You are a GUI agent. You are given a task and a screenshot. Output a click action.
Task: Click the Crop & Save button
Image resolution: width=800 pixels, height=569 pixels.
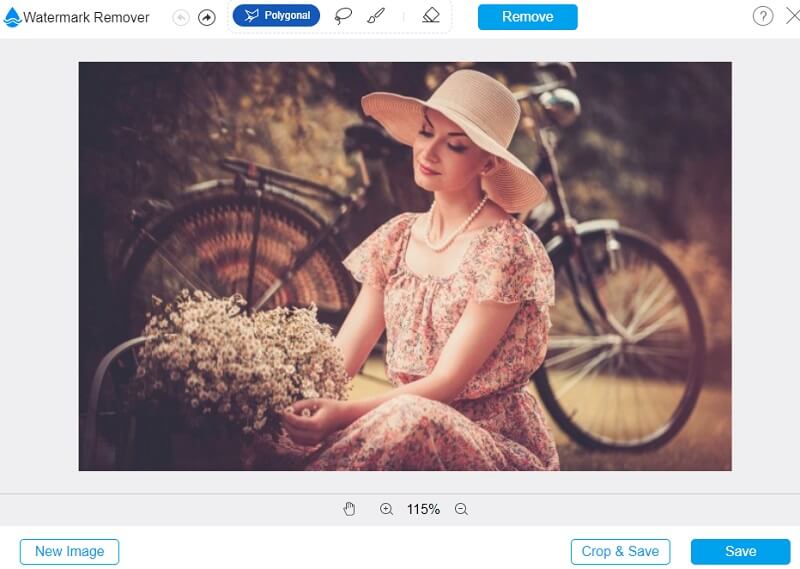pos(620,551)
